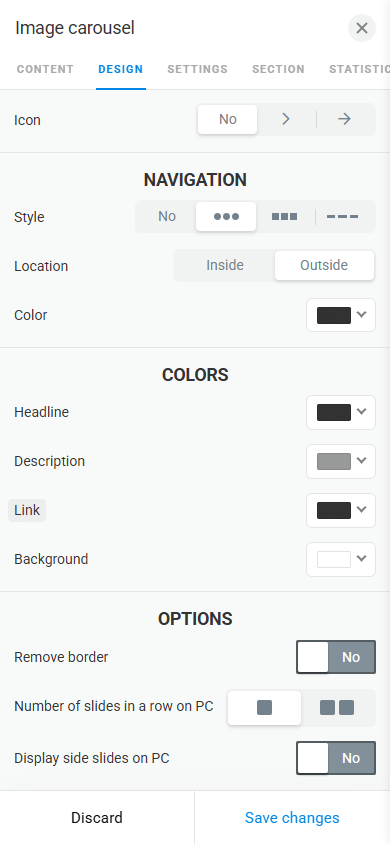This screenshot has width=390, height=844.
Task: Click the Image carousel panel title
Action: (x=75, y=28)
